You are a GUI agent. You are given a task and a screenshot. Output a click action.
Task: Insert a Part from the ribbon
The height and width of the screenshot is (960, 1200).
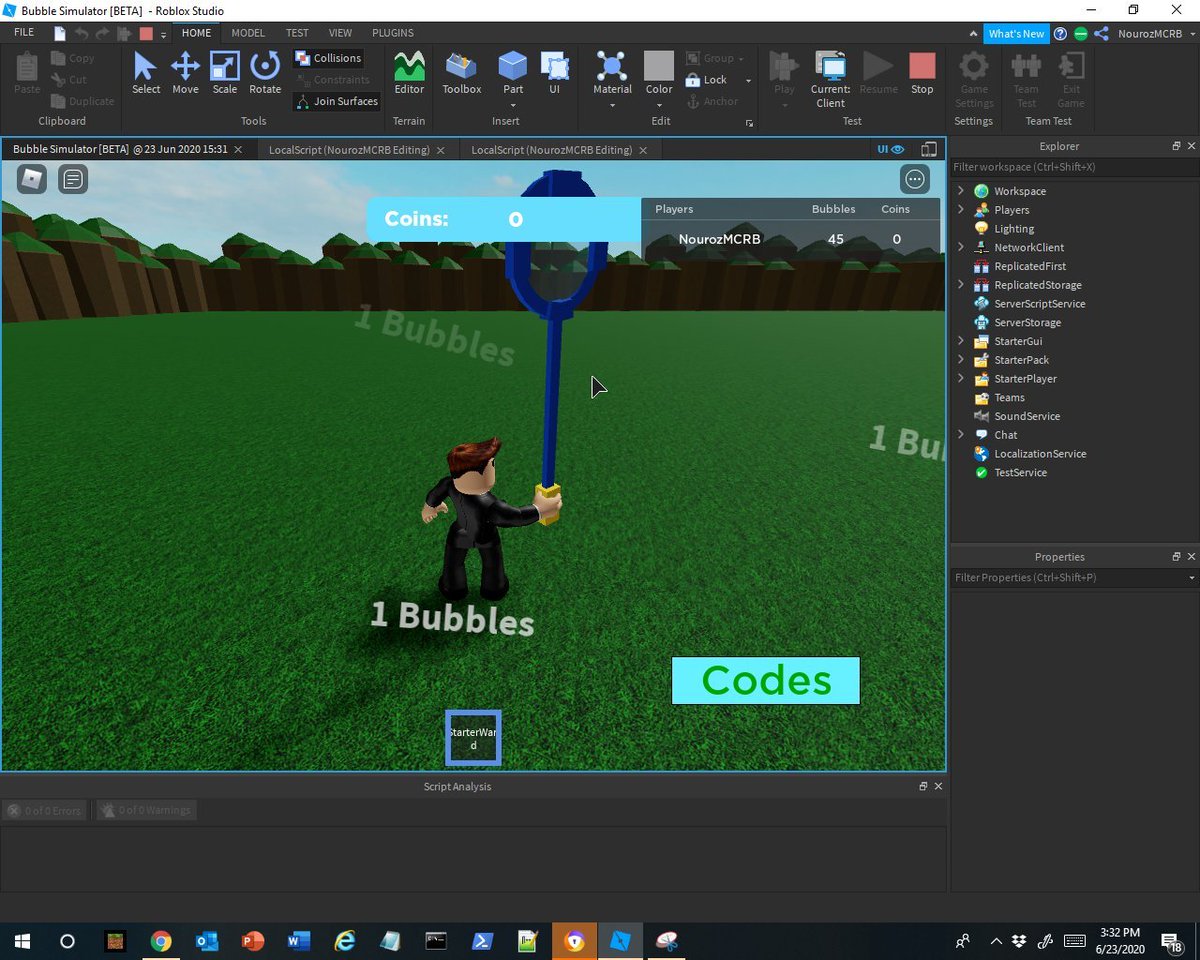(513, 66)
